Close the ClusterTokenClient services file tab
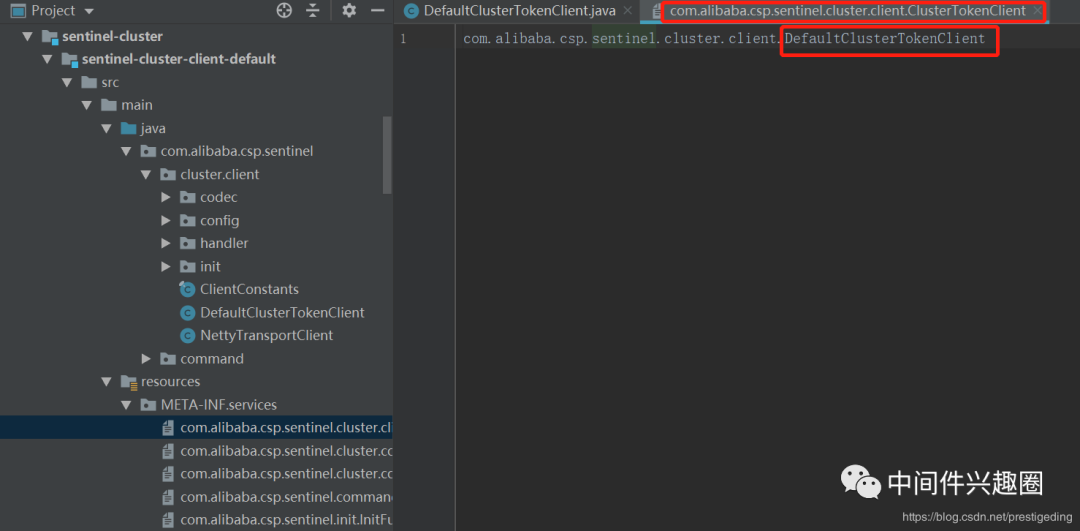The image size is (1080, 531). pos(1037,10)
